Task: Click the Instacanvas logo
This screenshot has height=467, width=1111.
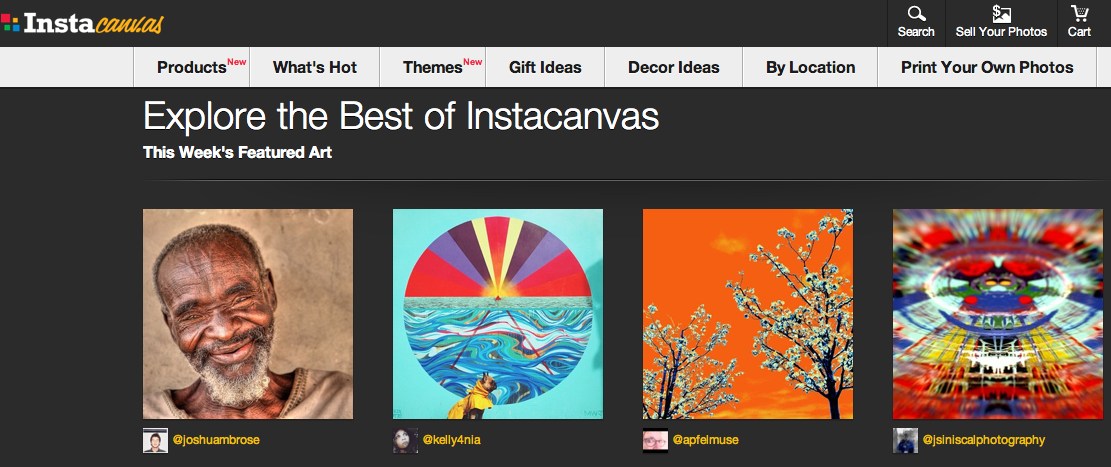Action: [82, 23]
